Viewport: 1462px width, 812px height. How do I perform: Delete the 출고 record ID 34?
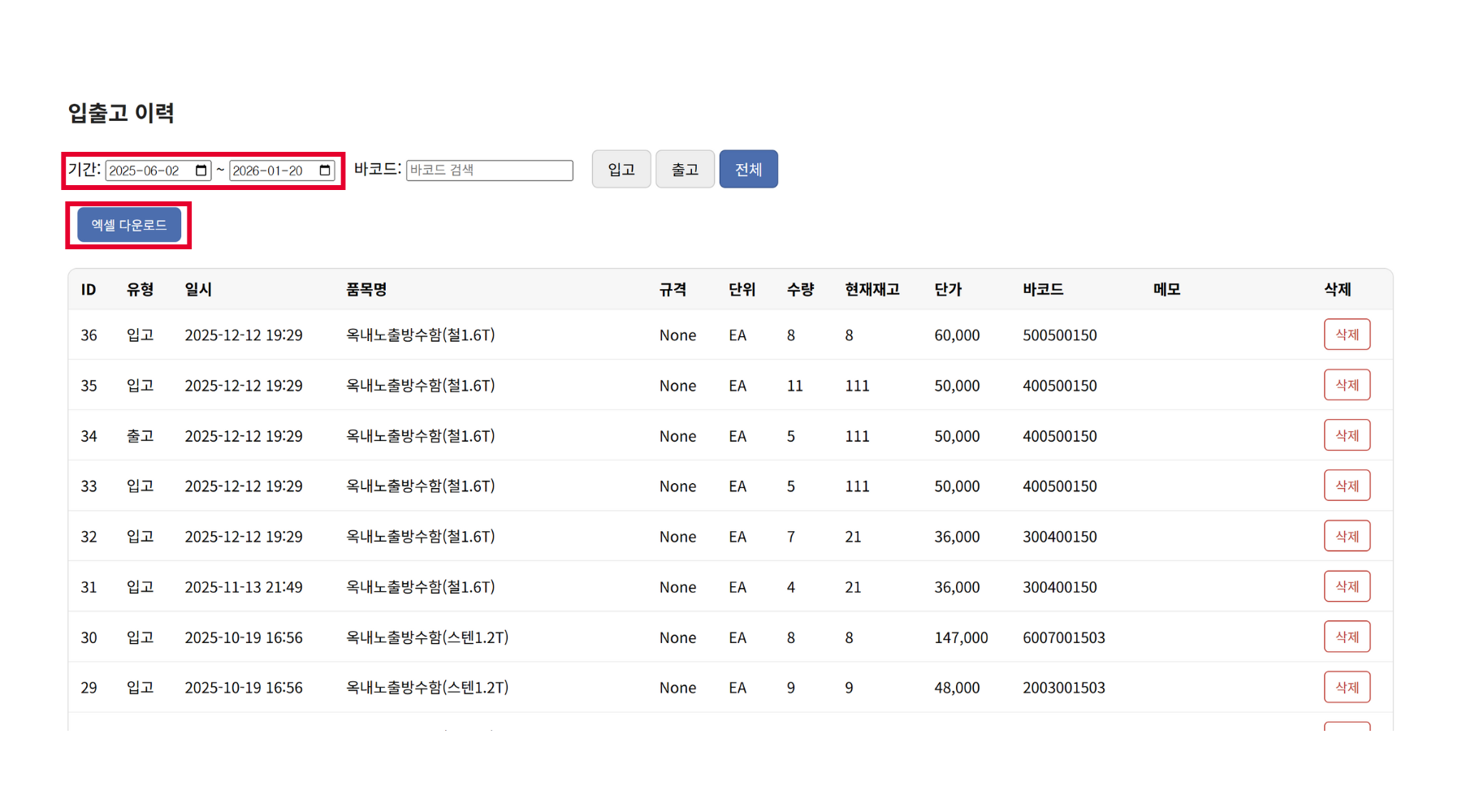[x=1346, y=435]
